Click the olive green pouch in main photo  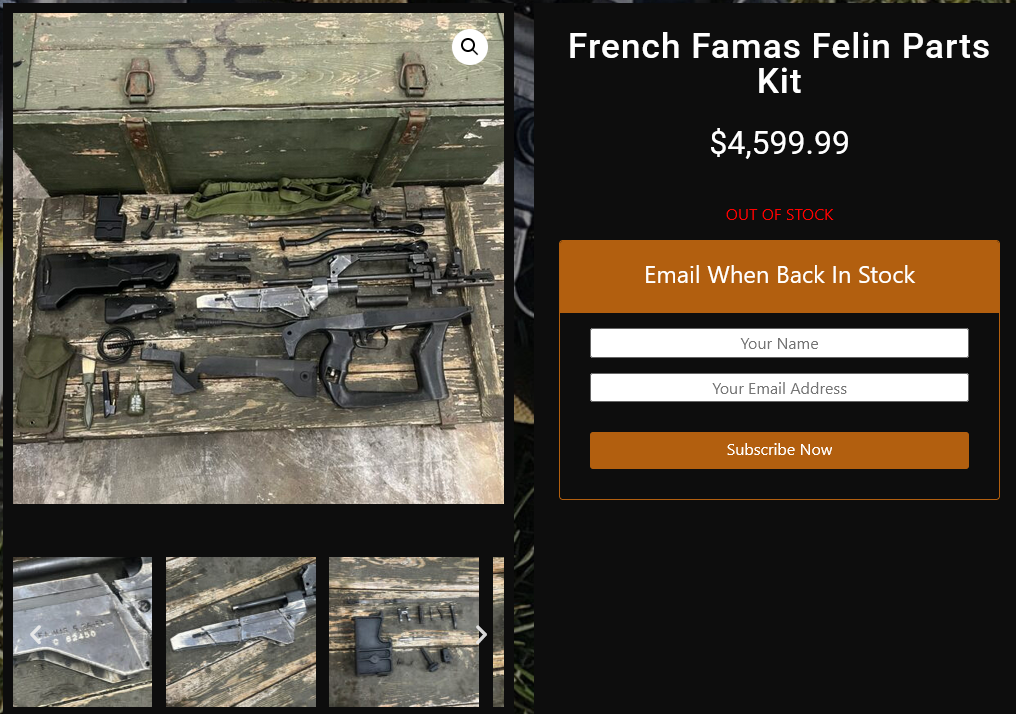(42, 380)
